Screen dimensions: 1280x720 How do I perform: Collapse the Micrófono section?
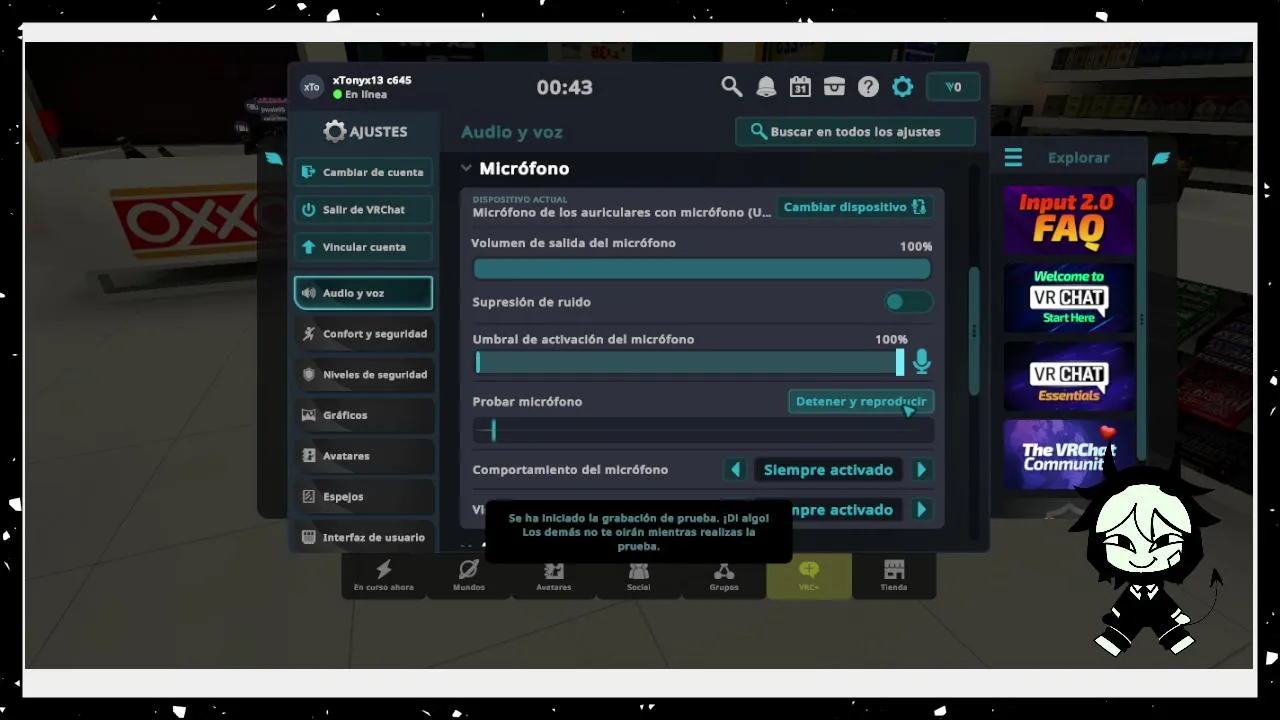click(x=466, y=169)
